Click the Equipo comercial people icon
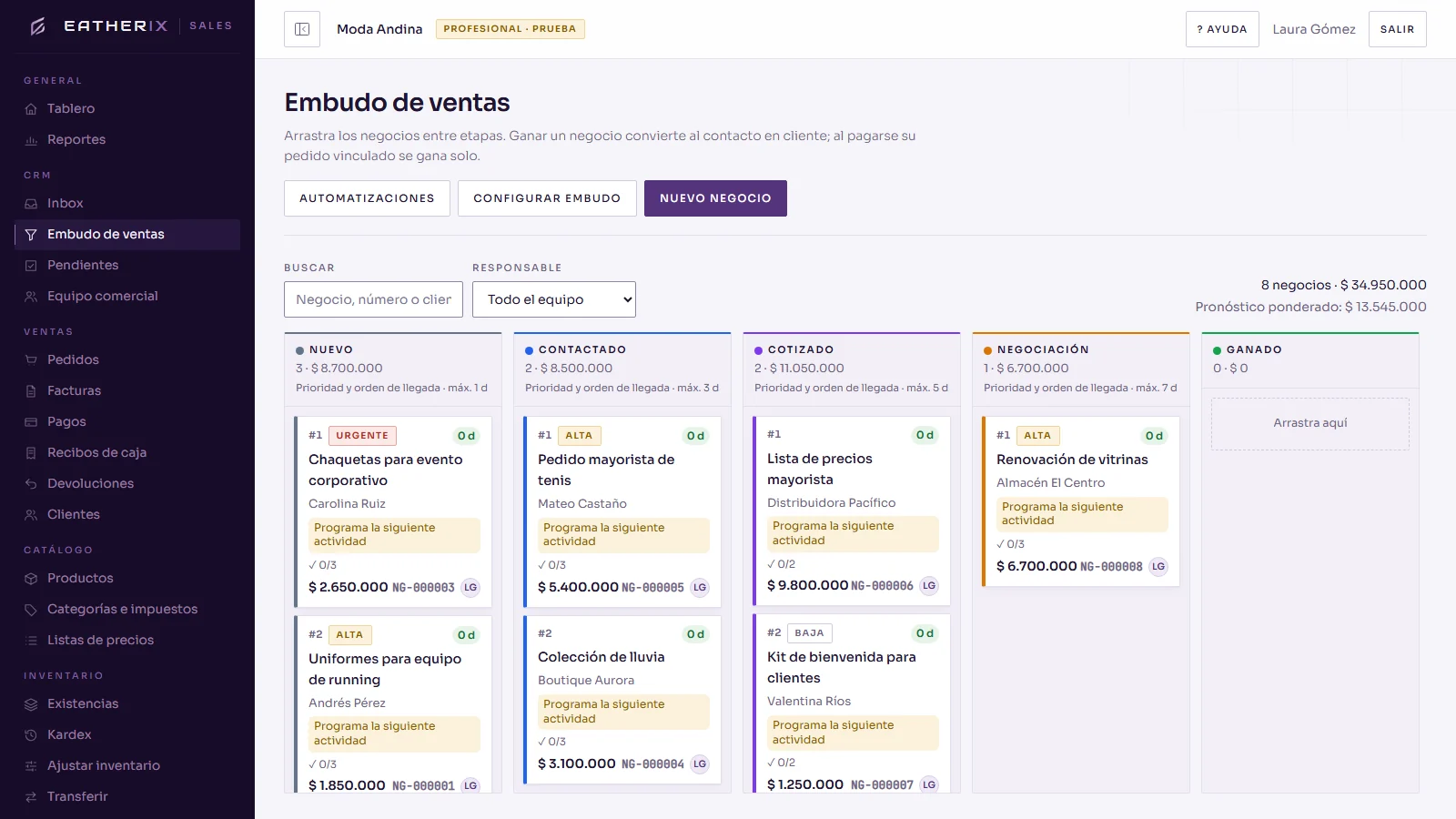 tap(31, 297)
